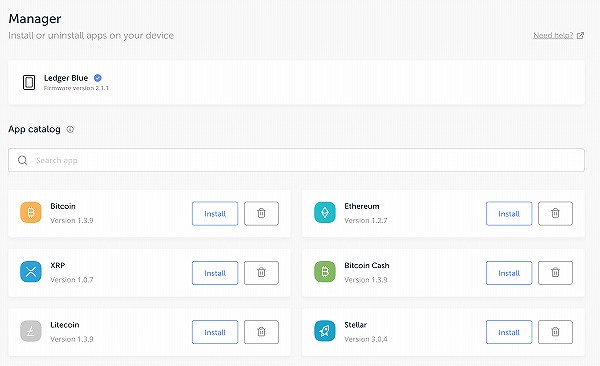This screenshot has width=600, height=366.
Task: Uninstall Litecoin using its trash icon
Action: coord(261,332)
